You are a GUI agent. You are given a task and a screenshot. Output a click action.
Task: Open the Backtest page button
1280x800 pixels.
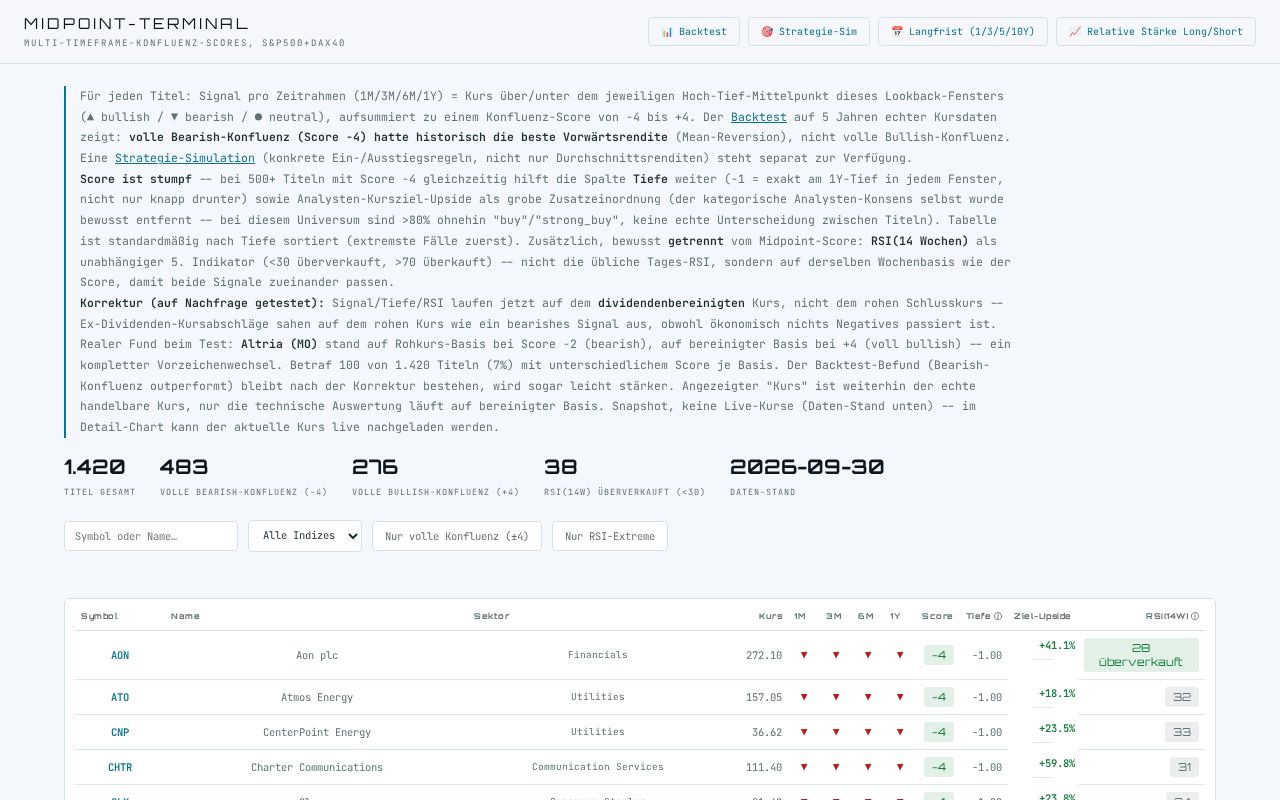[x=694, y=31]
